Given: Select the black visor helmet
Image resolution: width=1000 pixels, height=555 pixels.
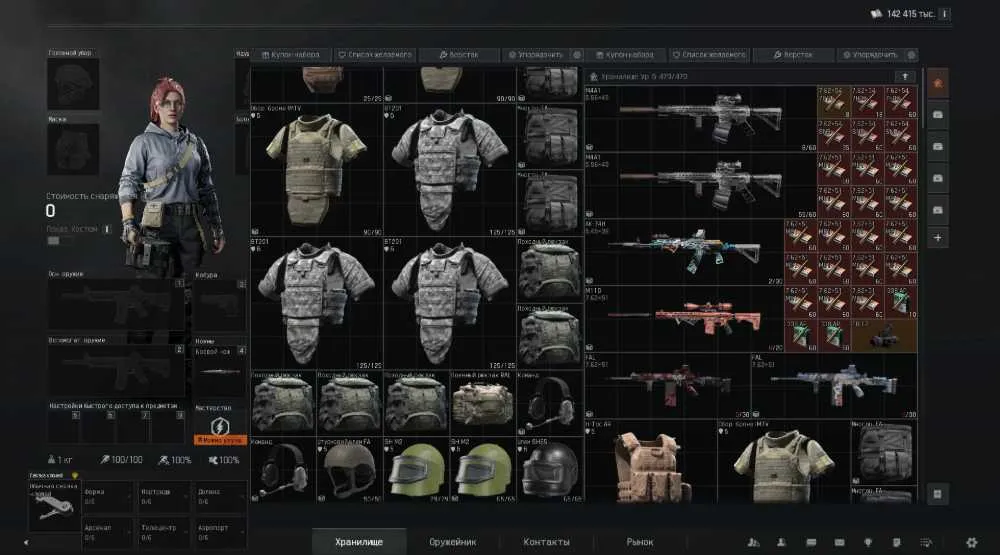Looking at the screenshot, I should (549, 469).
